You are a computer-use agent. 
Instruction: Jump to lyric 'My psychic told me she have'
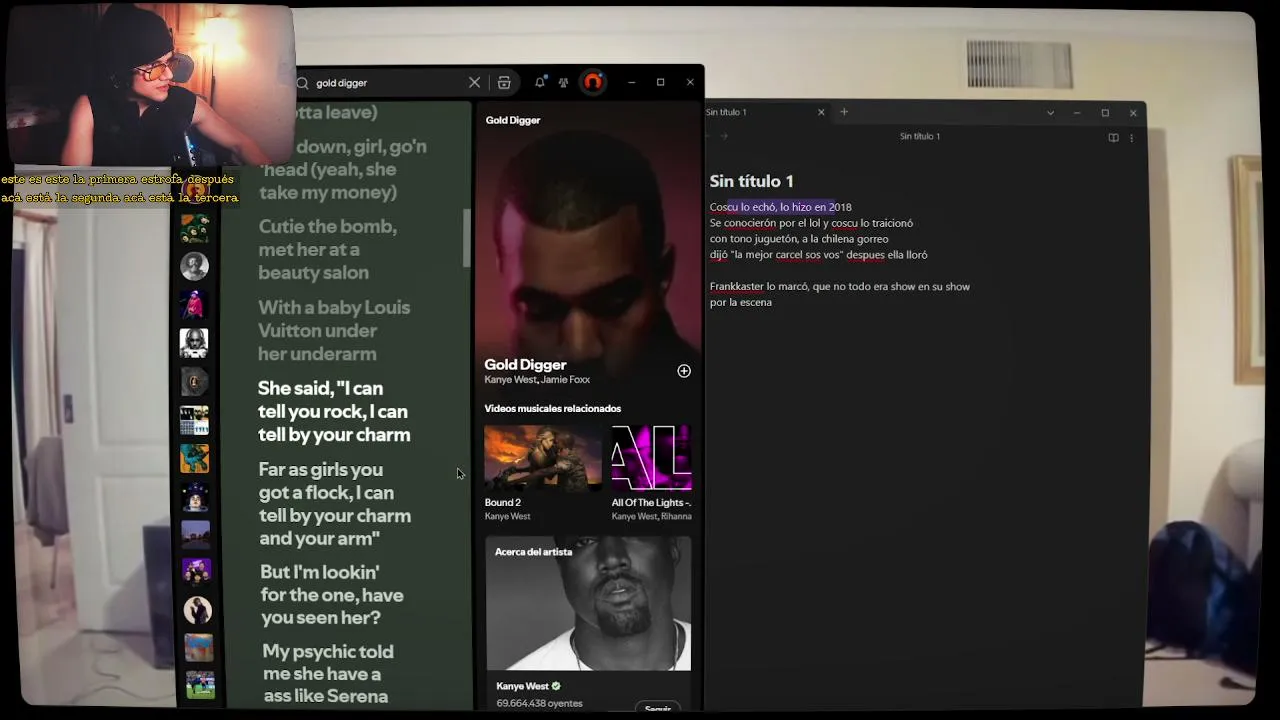[328, 674]
